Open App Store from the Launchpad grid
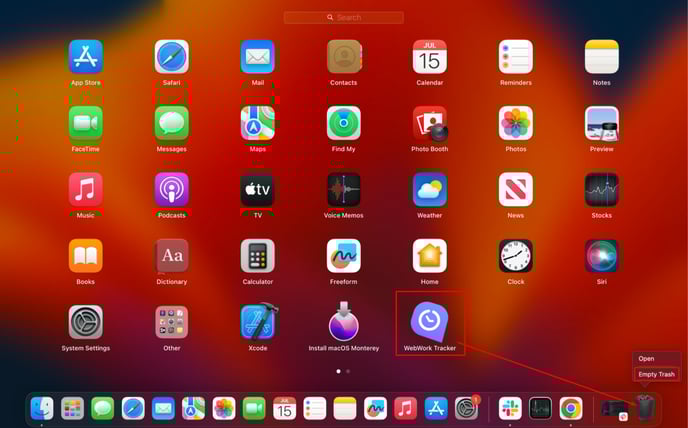The height and width of the screenshot is (428, 688). pos(86,57)
